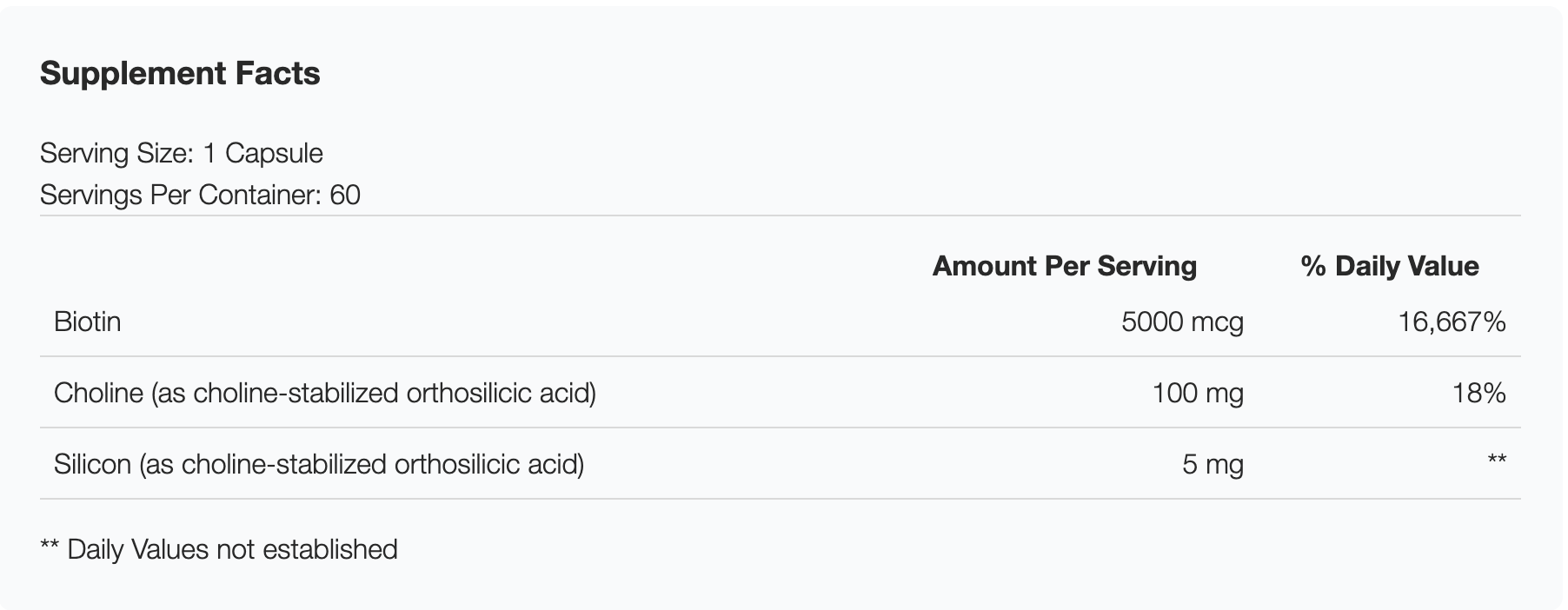The width and height of the screenshot is (1568, 610).
Task: Select the Biotin ingredient name
Action: (x=87, y=322)
